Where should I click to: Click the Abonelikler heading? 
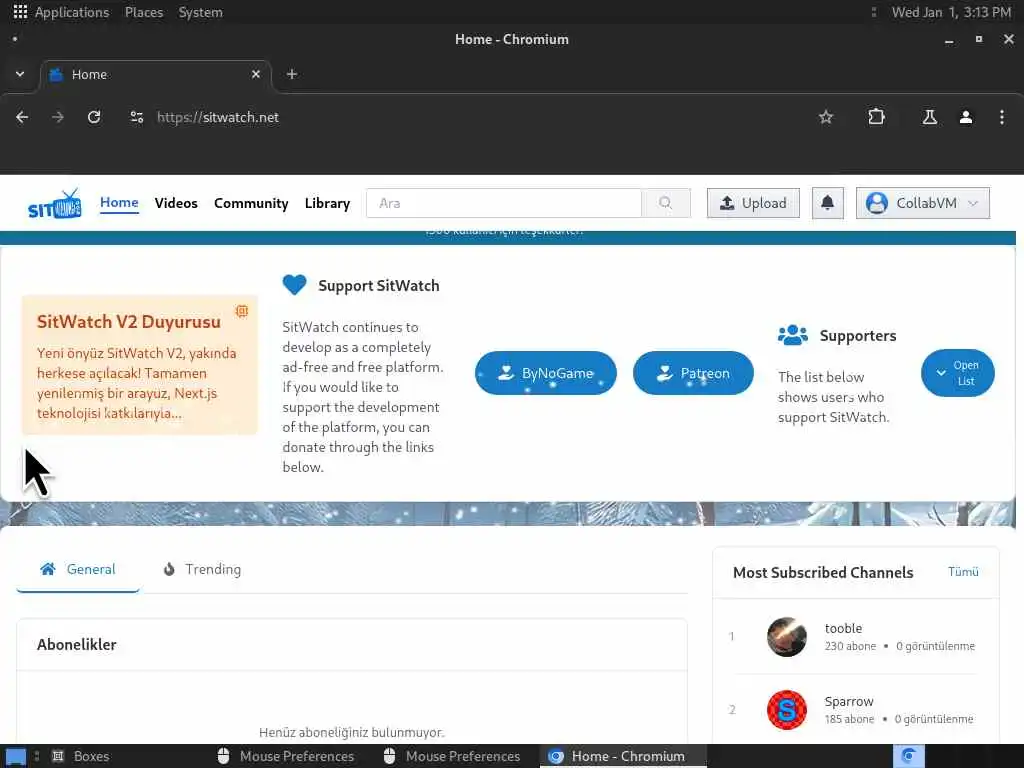(x=76, y=645)
